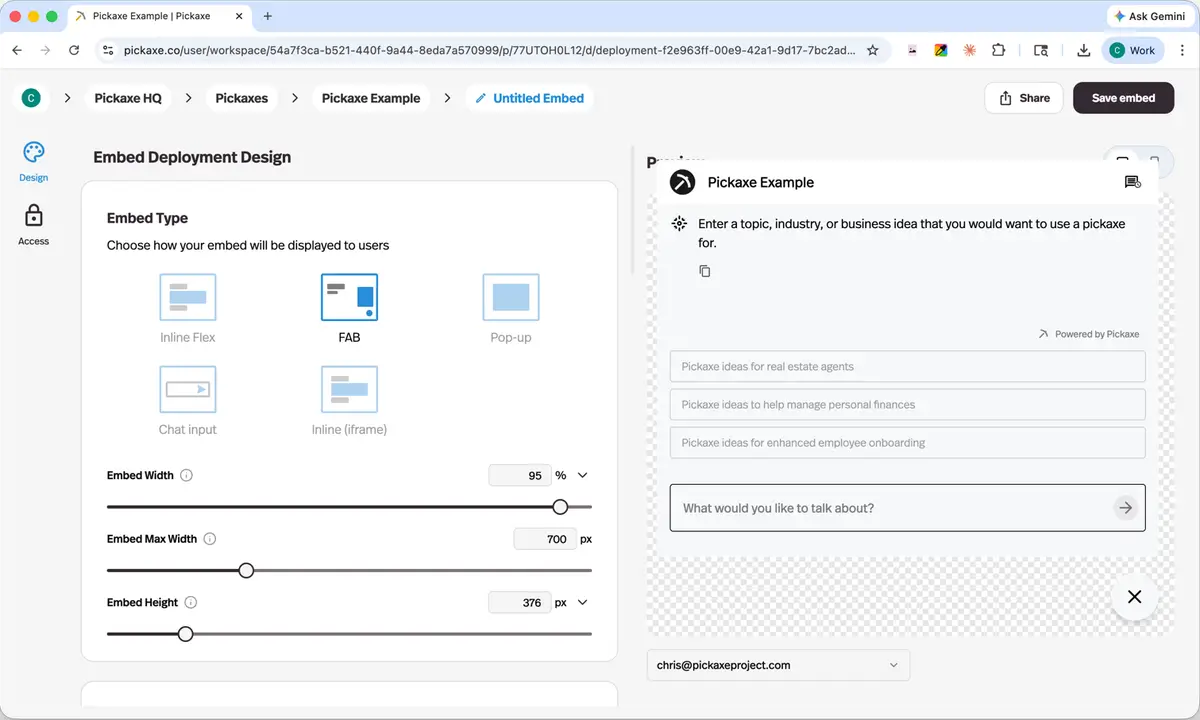Click the Embed Width value field
The width and height of the screenshot is (1200, 720).
tap(520, 476)
